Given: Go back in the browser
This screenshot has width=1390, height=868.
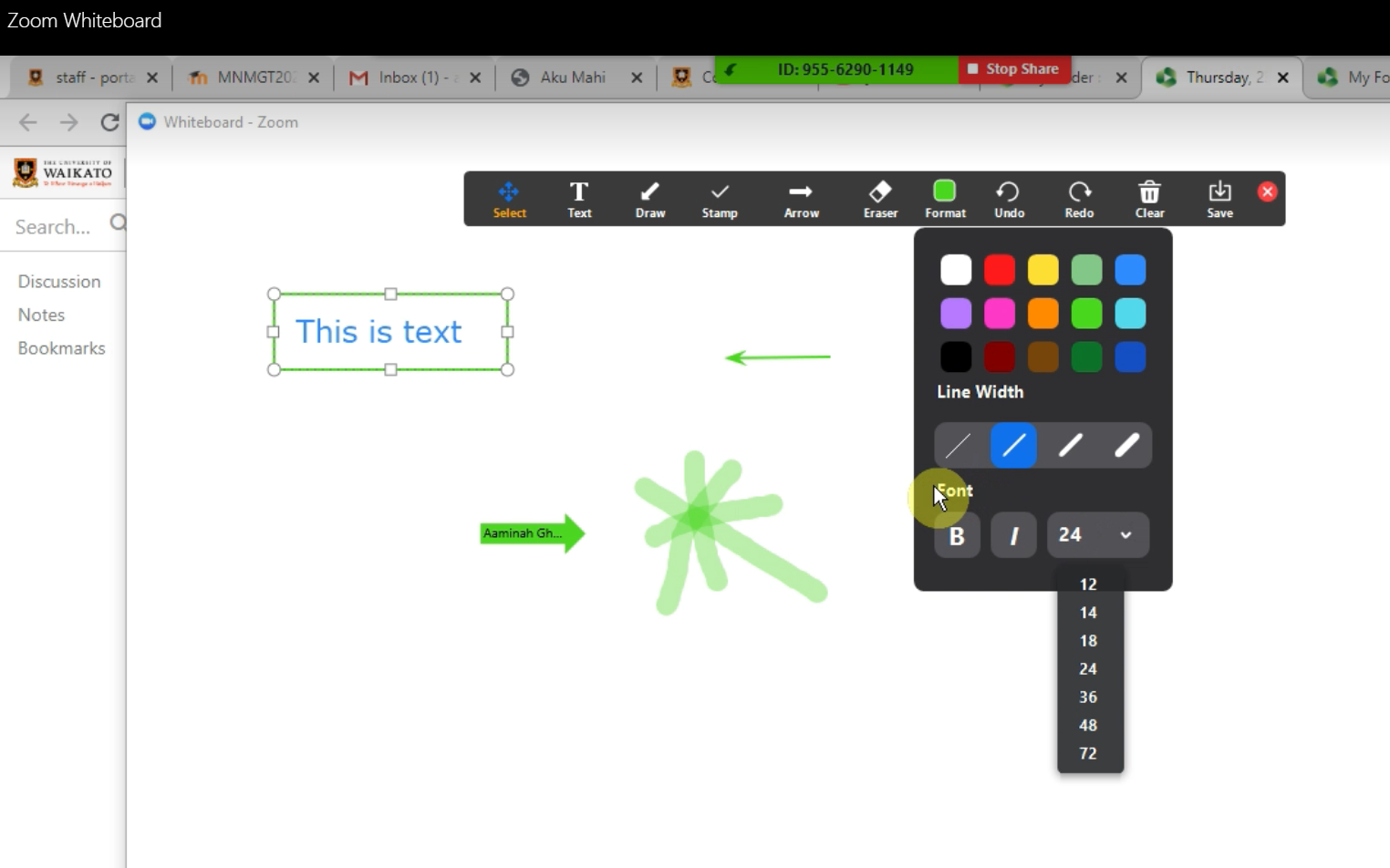Looking at the screenshot, I should coord(28,122).
